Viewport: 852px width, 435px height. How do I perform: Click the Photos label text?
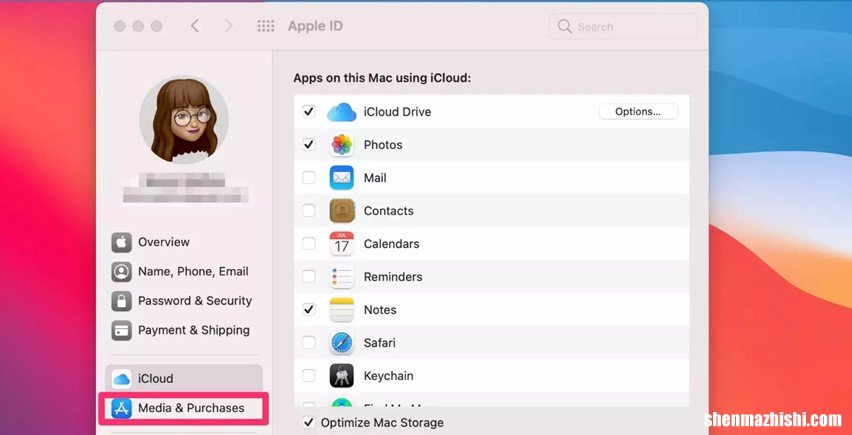pyautogui.click(x=383, y=145)
